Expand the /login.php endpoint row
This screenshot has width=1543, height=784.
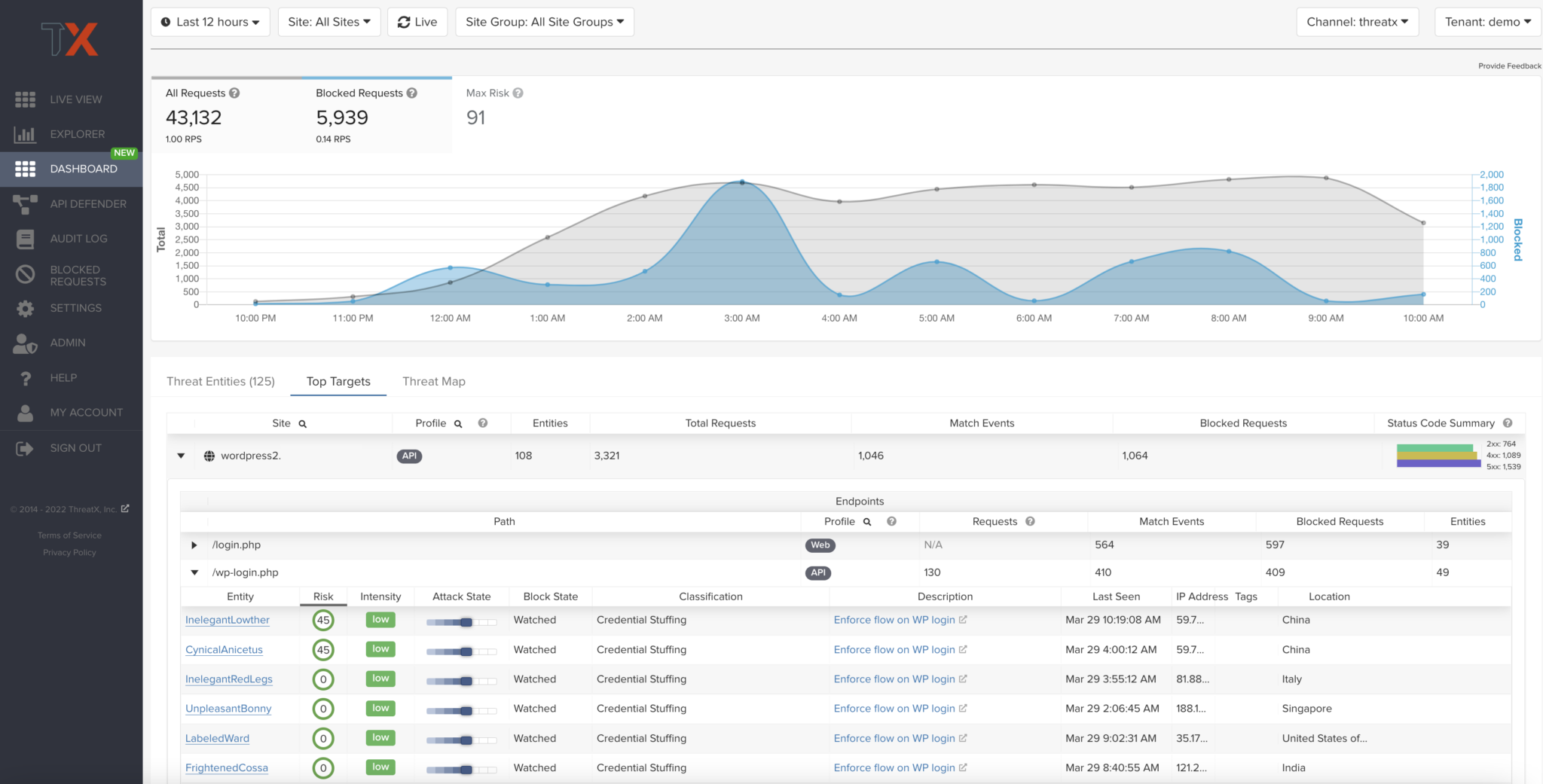(x=194, y=545)
